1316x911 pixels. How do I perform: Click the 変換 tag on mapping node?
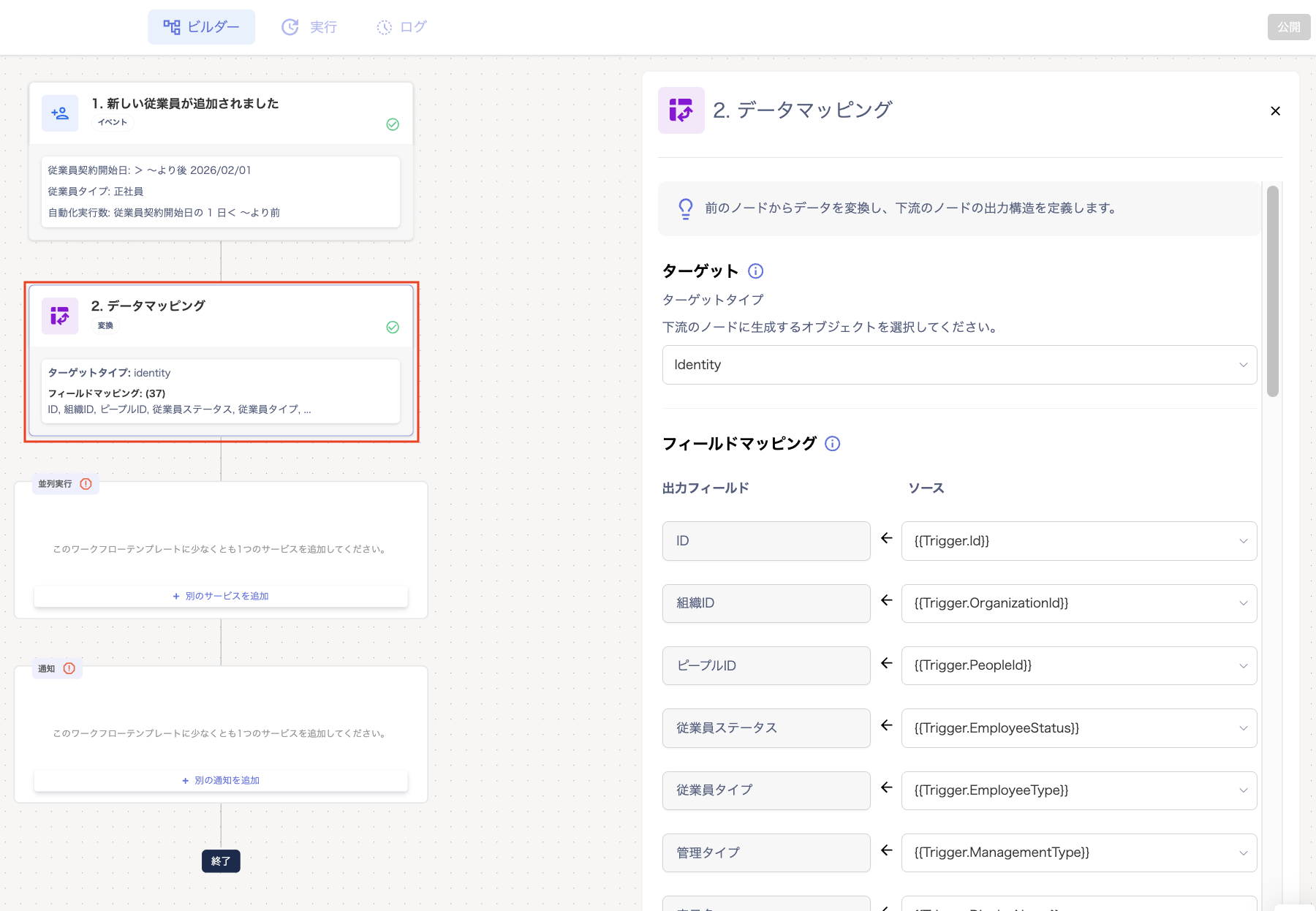coord(105,325)
